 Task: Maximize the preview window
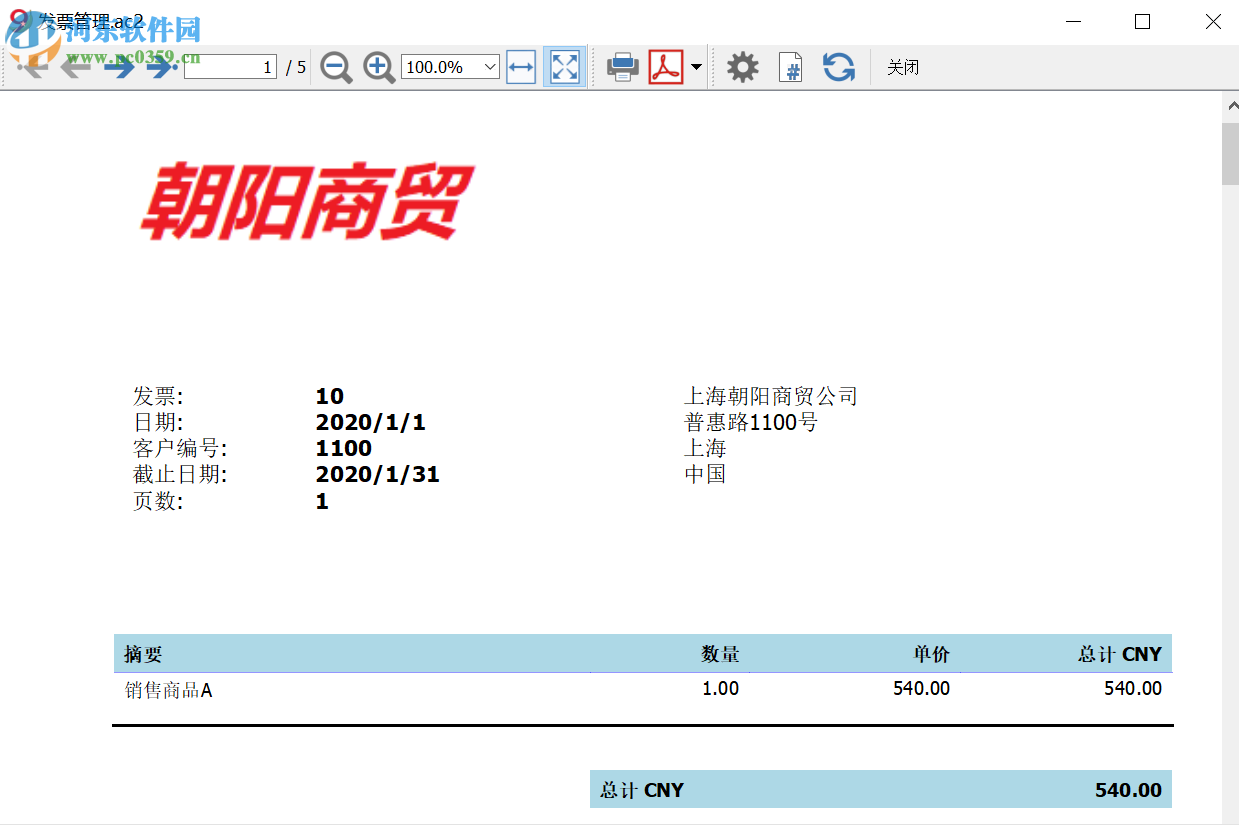point(1142,21)
